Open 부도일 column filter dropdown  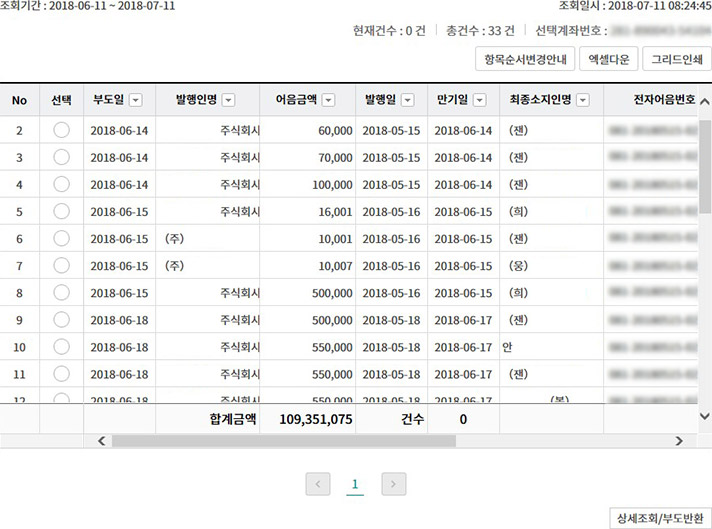click(x=136, y=100)
